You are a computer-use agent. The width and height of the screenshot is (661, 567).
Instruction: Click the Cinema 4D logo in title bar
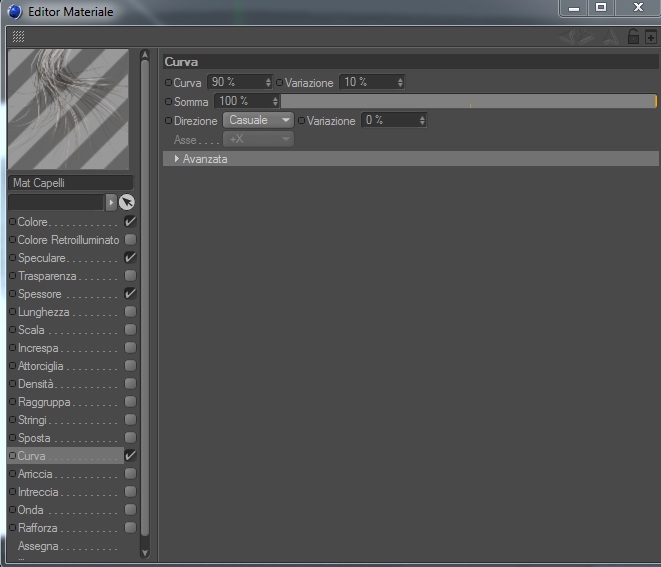(14, 12)
